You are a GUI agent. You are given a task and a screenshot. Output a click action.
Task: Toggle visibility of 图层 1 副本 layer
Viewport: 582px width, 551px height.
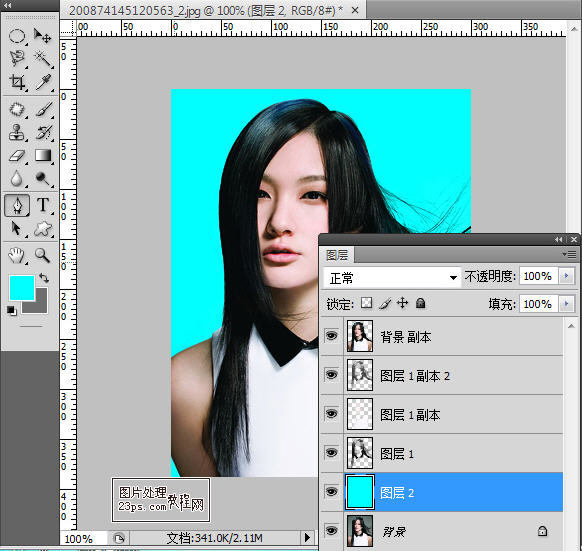tap(331, 413)
